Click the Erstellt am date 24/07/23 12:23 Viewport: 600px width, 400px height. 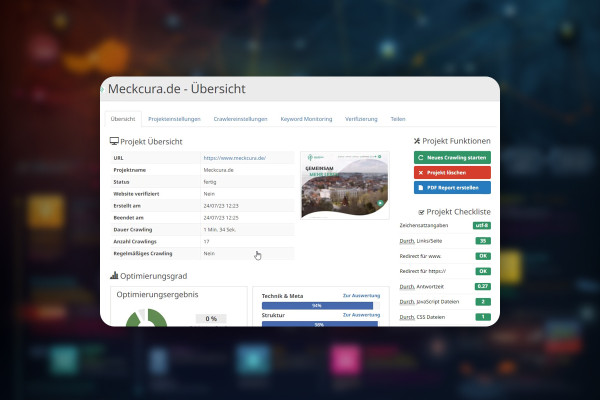[221, 206]
